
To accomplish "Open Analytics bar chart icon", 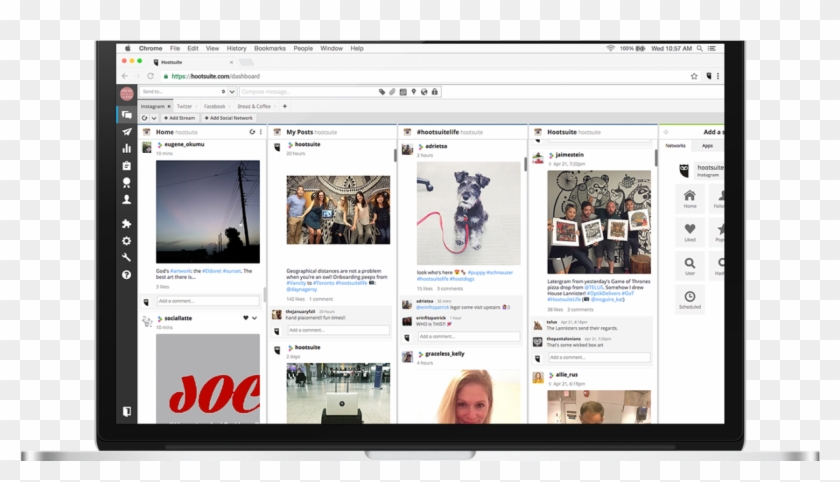I will click(126, 148).
